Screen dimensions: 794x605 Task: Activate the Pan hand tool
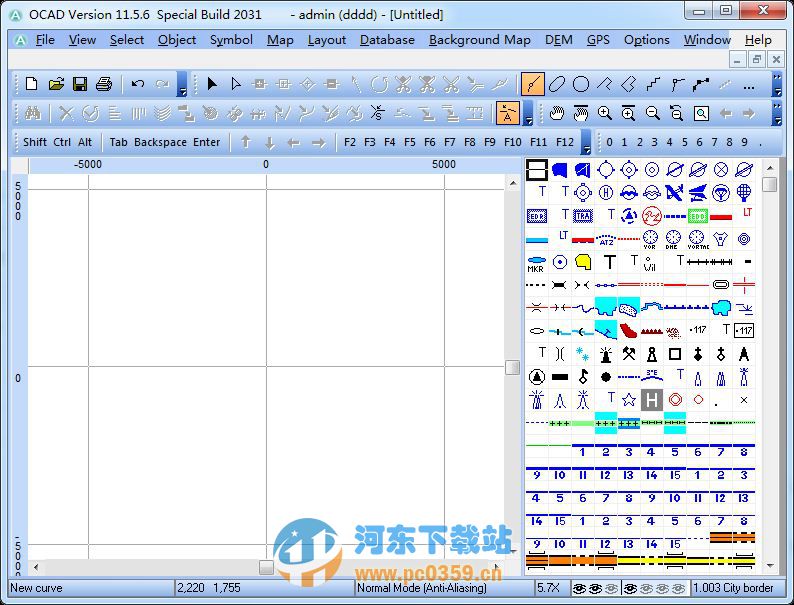(x=557, y=113)
